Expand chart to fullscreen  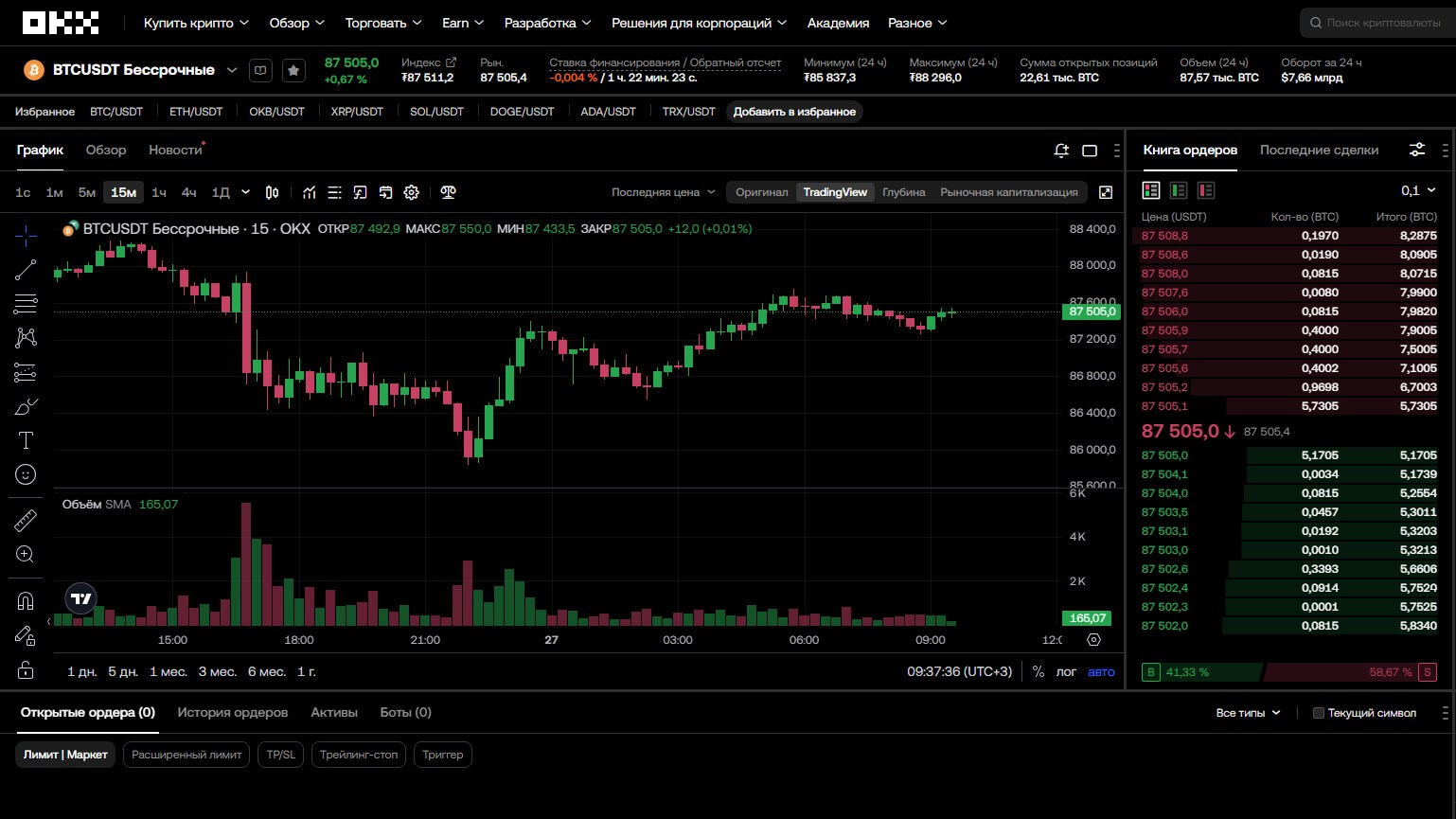[1105, 192]
